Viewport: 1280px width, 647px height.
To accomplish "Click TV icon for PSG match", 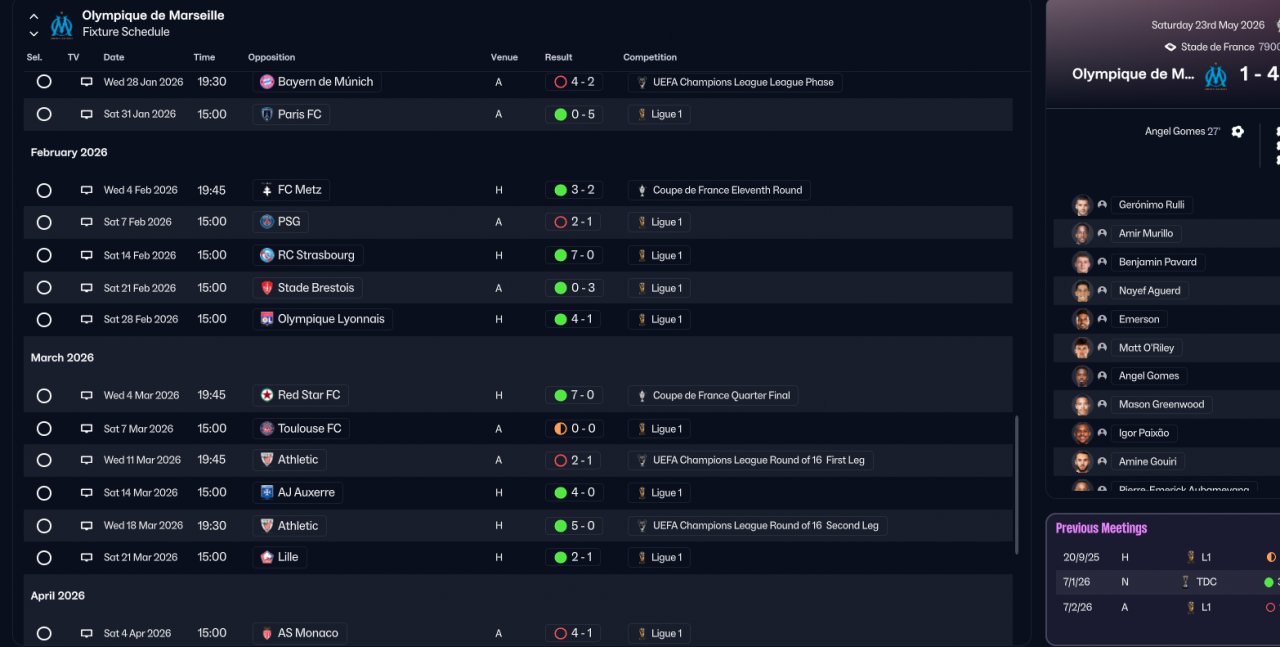I will click(87, 222).
